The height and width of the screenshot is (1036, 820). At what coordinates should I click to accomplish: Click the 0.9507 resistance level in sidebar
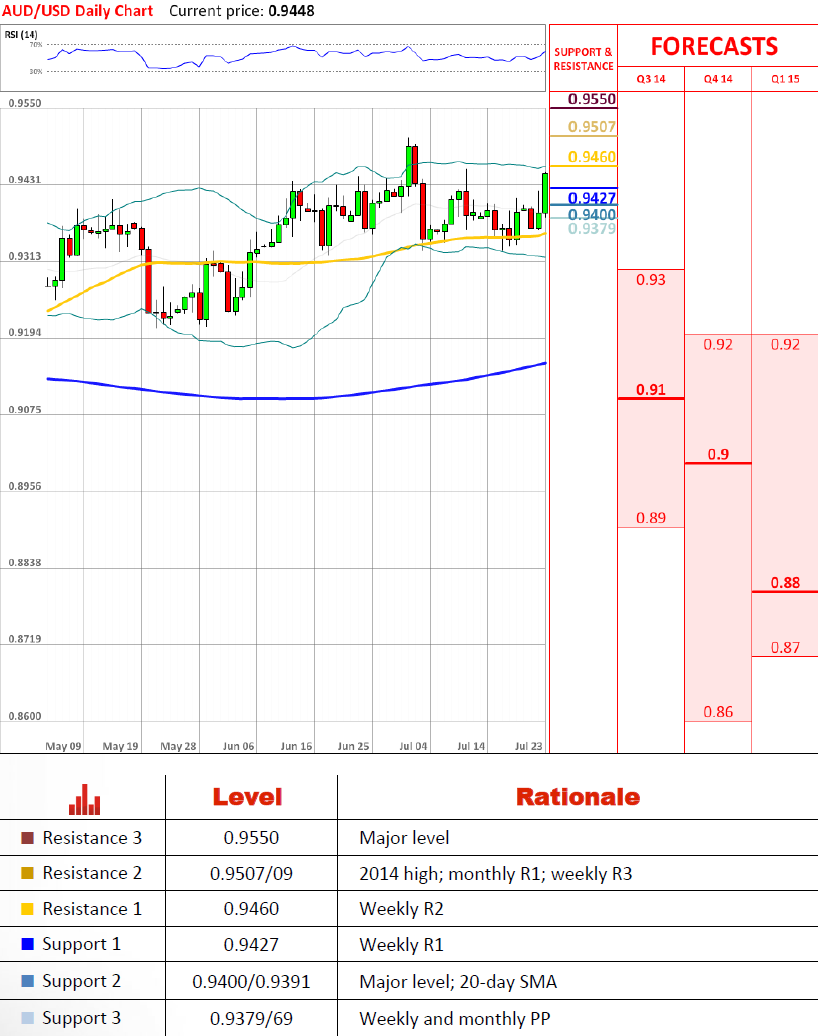591,126
